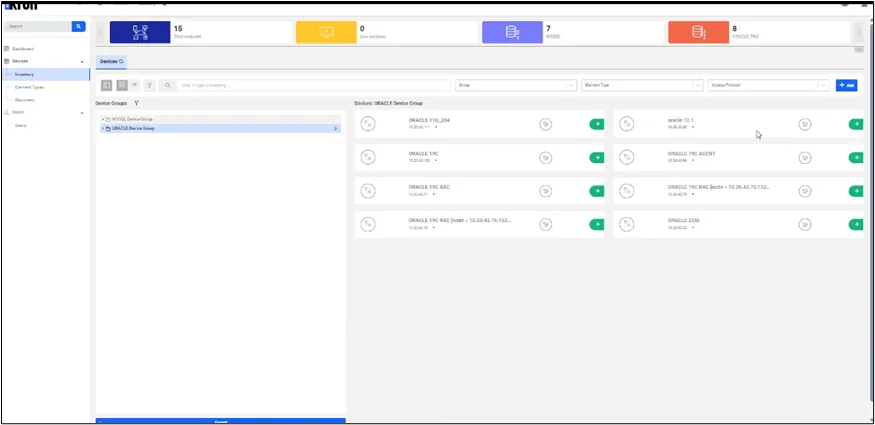This screenshot has height=425, width=875.
Task: Click the blue sidebar search magnifier button
Action: click(x=79, y=26)
